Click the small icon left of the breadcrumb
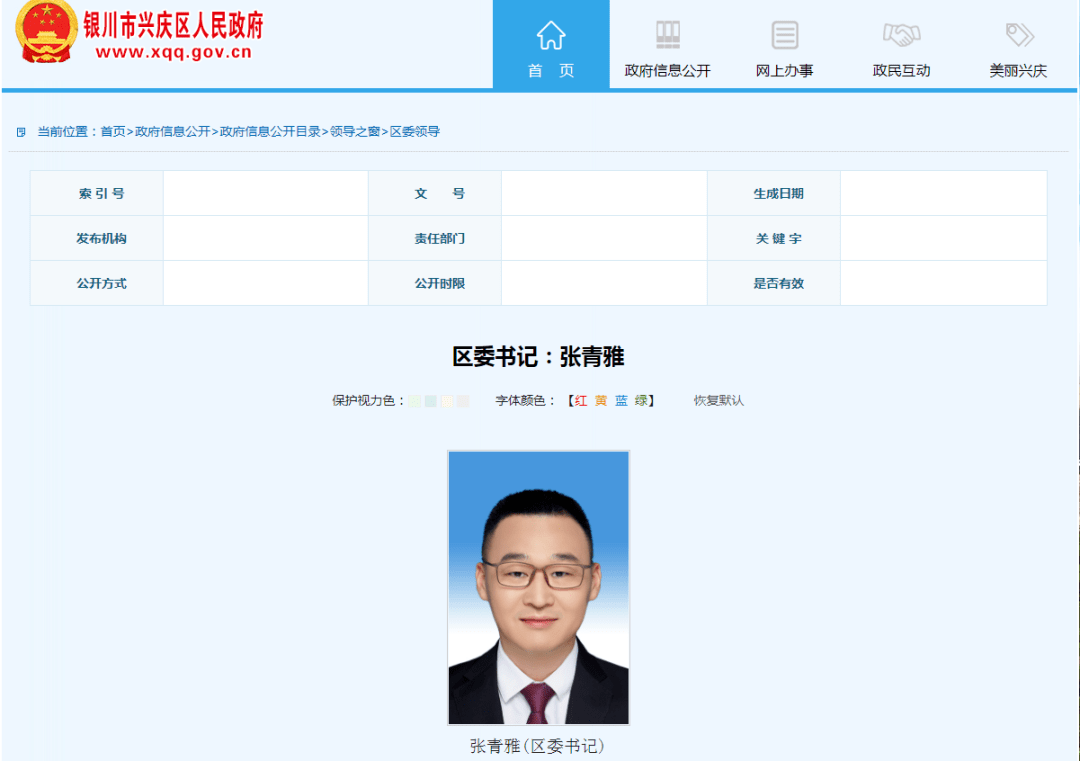 pyautogui.click(x=19, y=131)
